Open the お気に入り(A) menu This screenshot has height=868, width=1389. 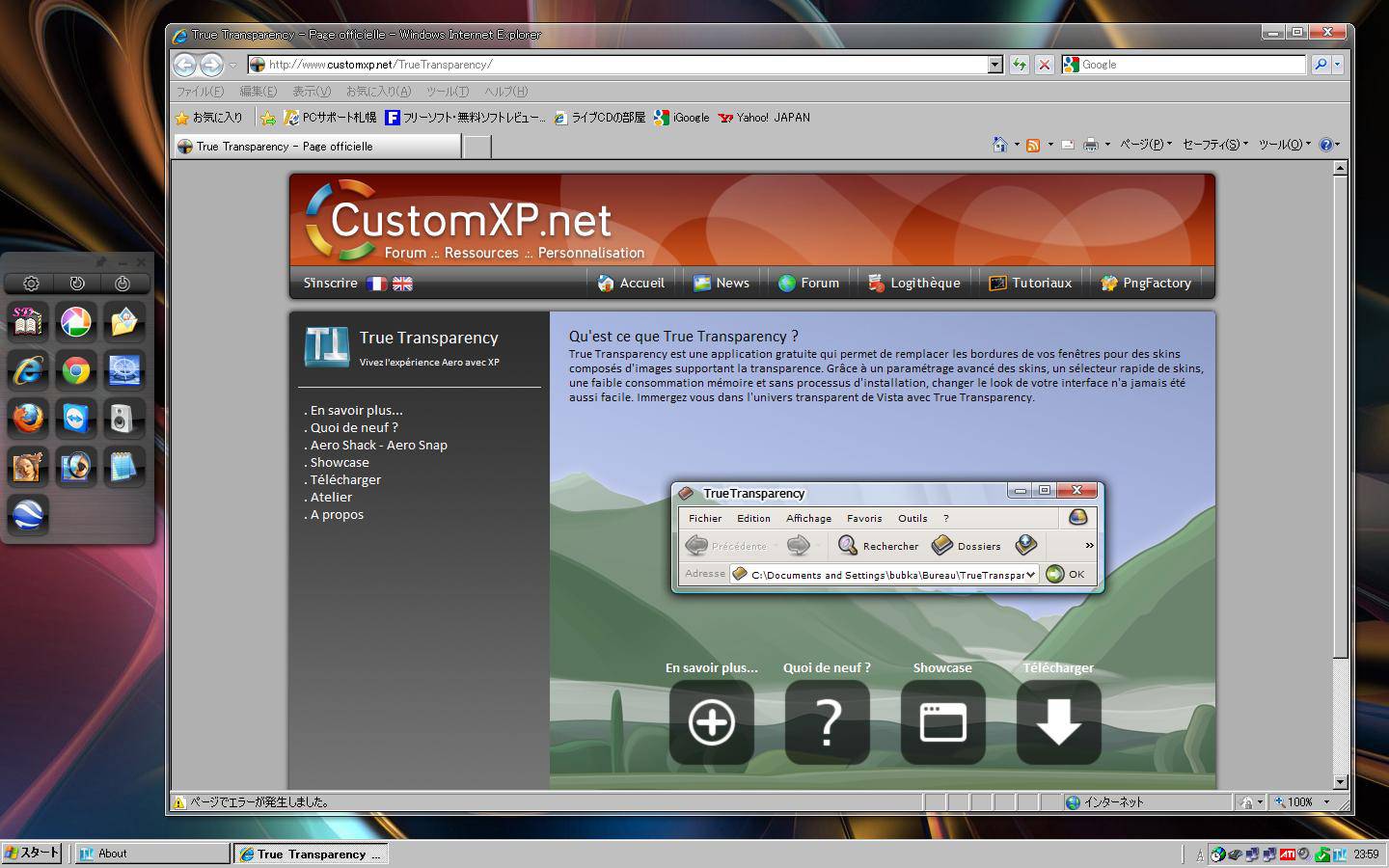[x=378, y=92]
